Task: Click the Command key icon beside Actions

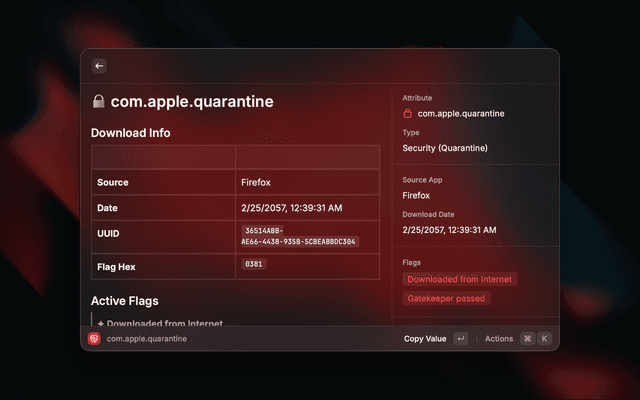Action: point(527,339)
